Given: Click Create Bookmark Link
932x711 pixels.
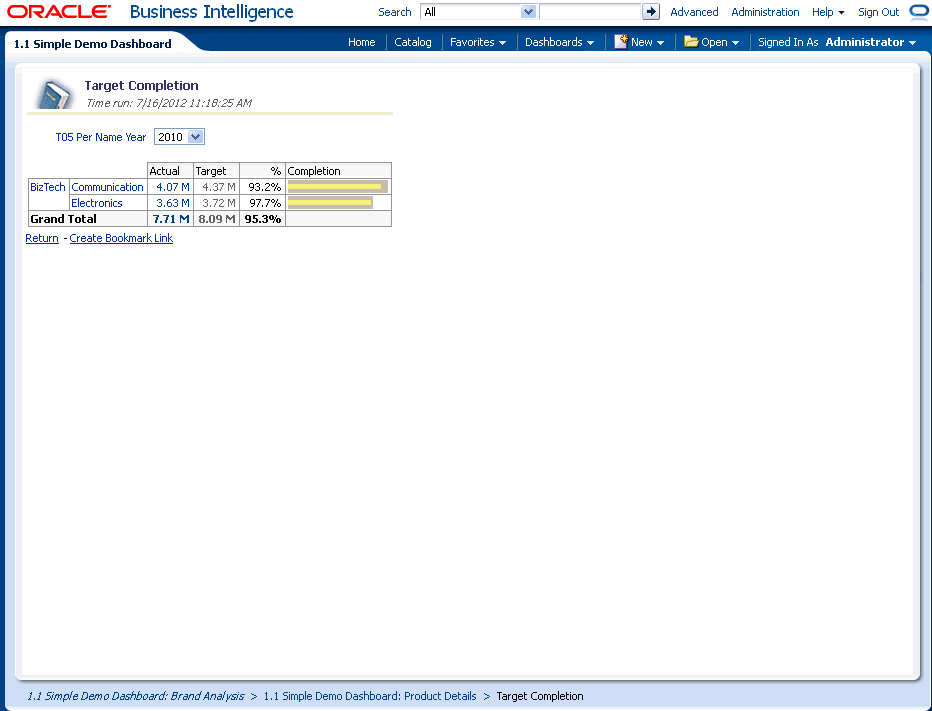Looking at the screenshot, I should pos(121,238).
